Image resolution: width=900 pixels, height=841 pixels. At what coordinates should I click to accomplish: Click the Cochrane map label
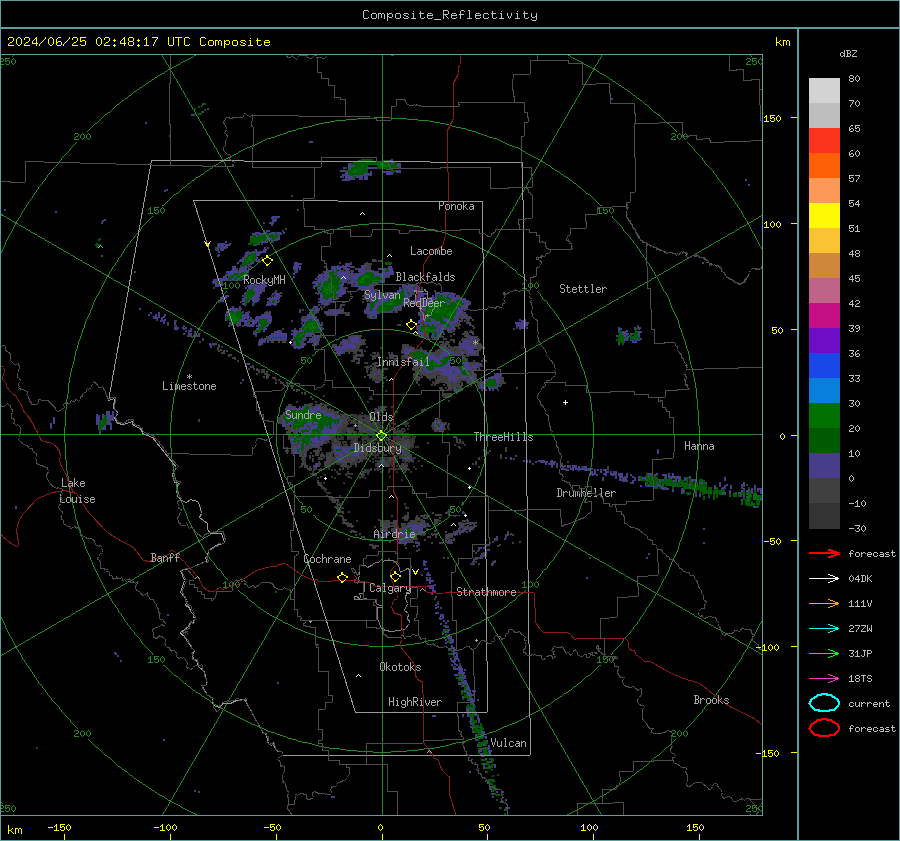pyautogui.click(x=327, y=559)
